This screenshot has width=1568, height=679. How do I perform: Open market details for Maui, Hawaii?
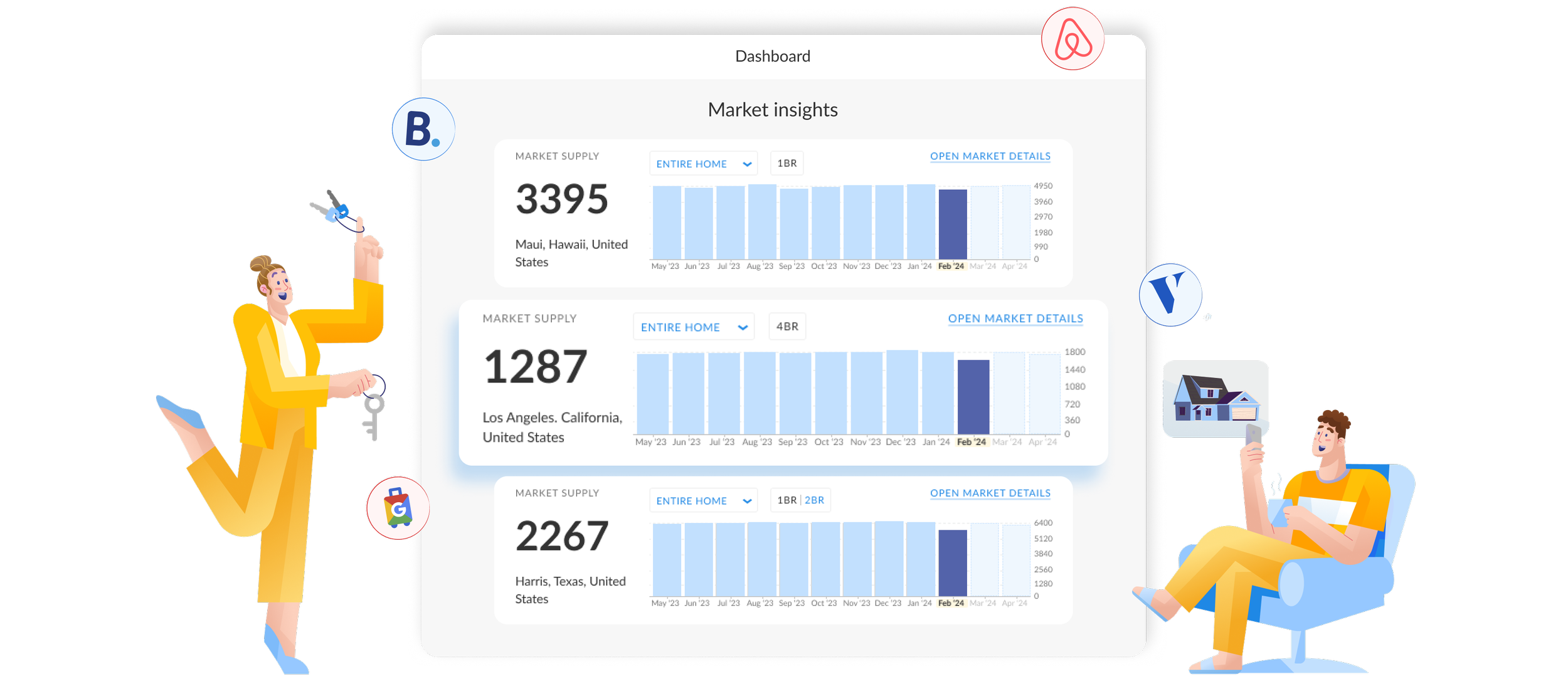click(990, 156)
